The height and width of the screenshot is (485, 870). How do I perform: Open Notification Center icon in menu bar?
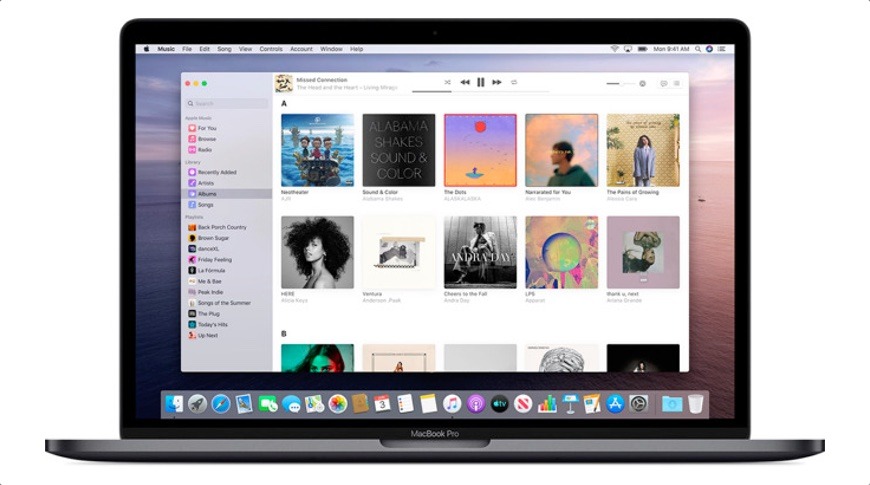pyautogui.click(x=722, y=49)
